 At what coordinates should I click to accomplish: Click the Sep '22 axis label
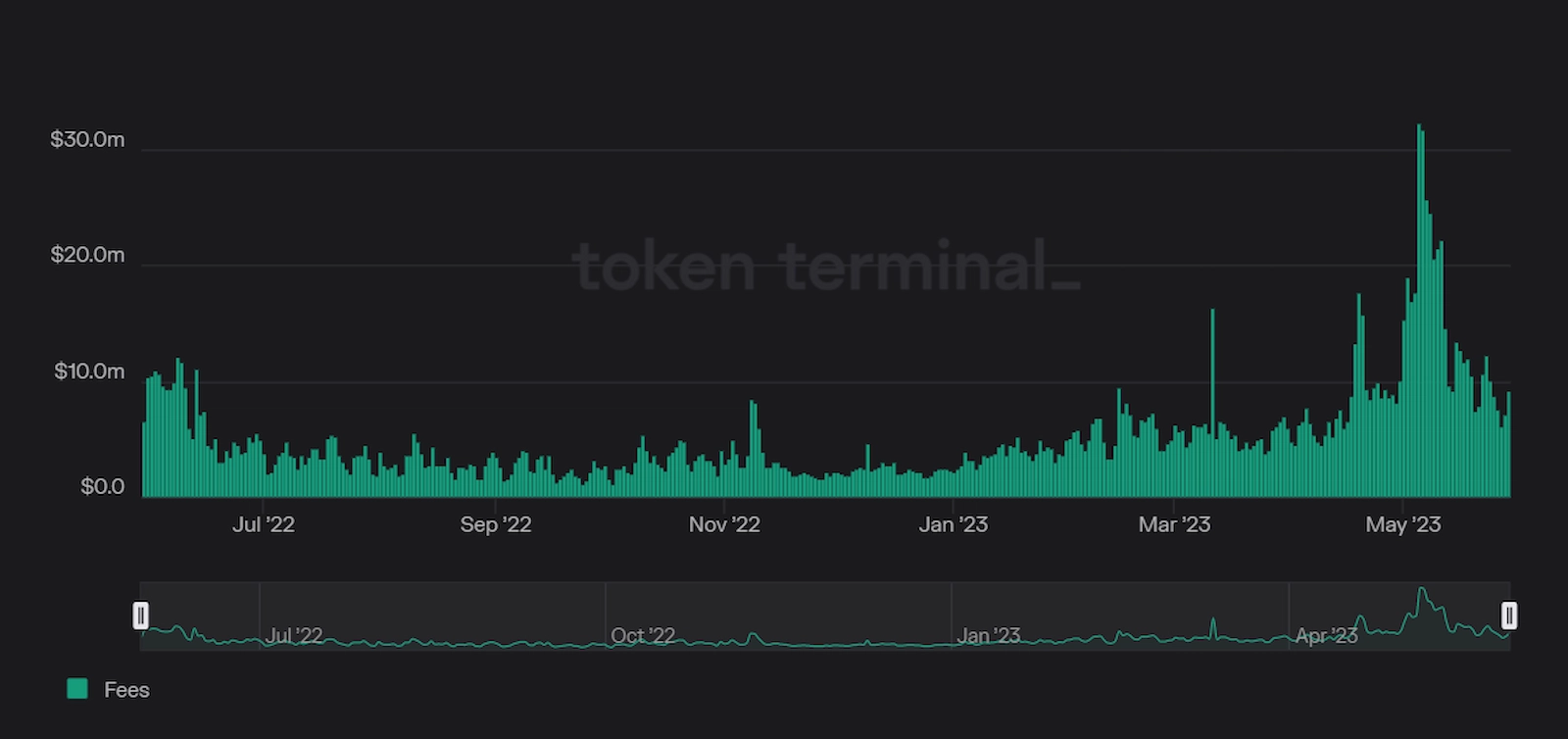[x=496, y=524]
